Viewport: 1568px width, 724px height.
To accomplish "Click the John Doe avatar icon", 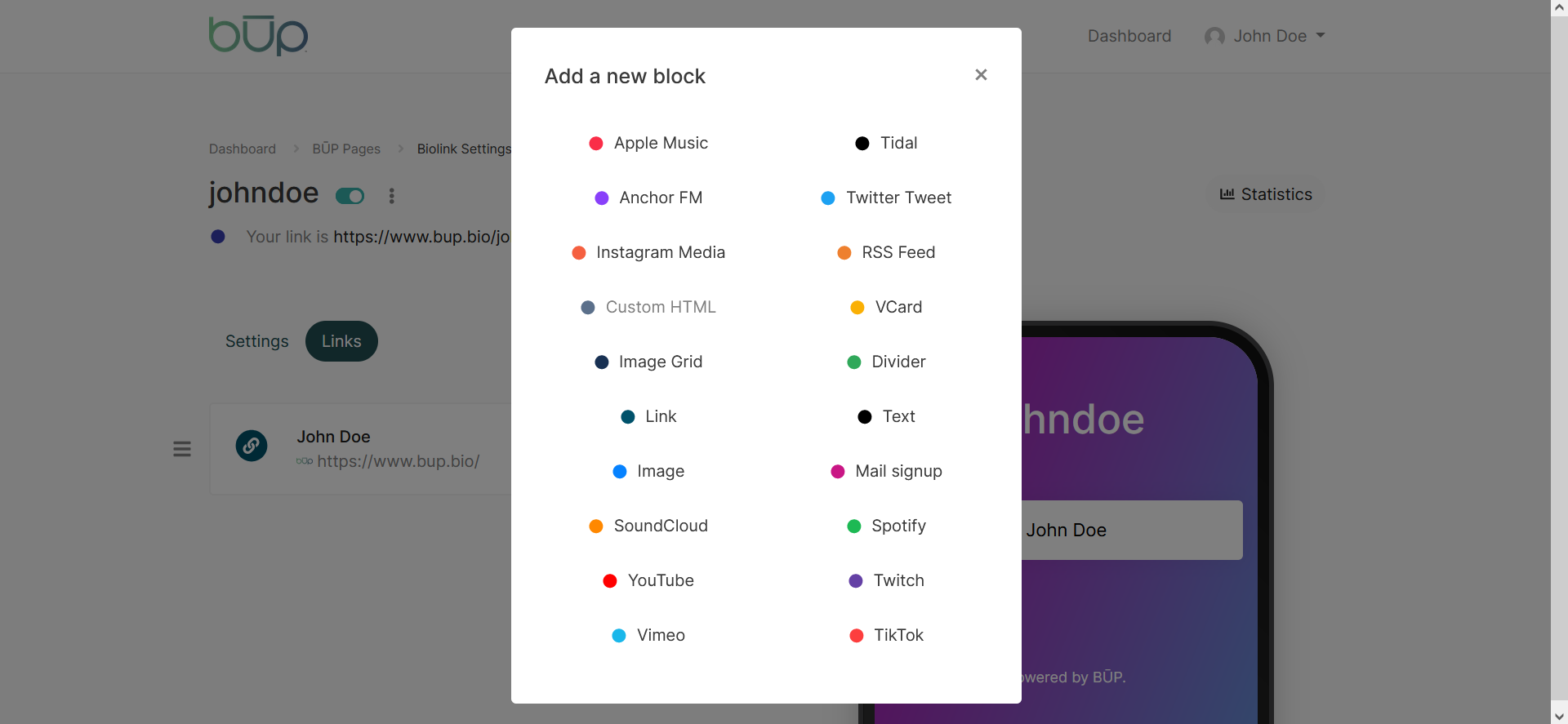I will coord(1214,36).
